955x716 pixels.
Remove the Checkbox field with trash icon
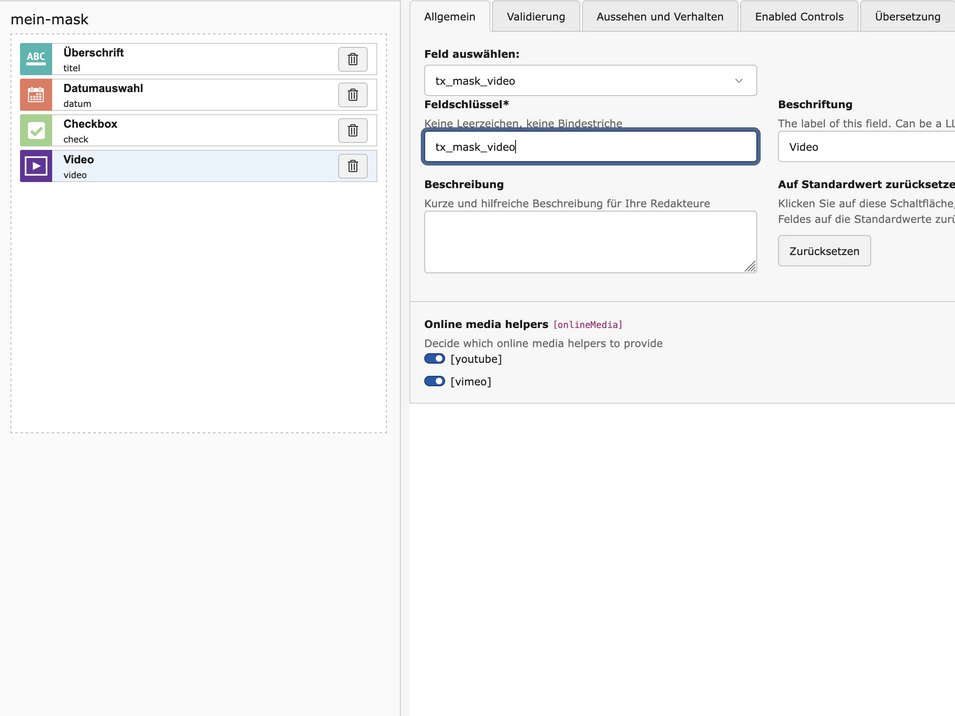tap(353, 130)
